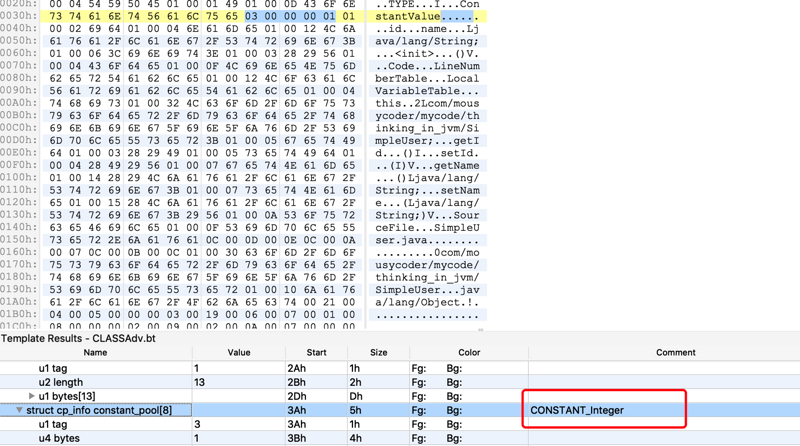800x446 pixels.
Task: Click the Comment column header
Action: point(676,353)
